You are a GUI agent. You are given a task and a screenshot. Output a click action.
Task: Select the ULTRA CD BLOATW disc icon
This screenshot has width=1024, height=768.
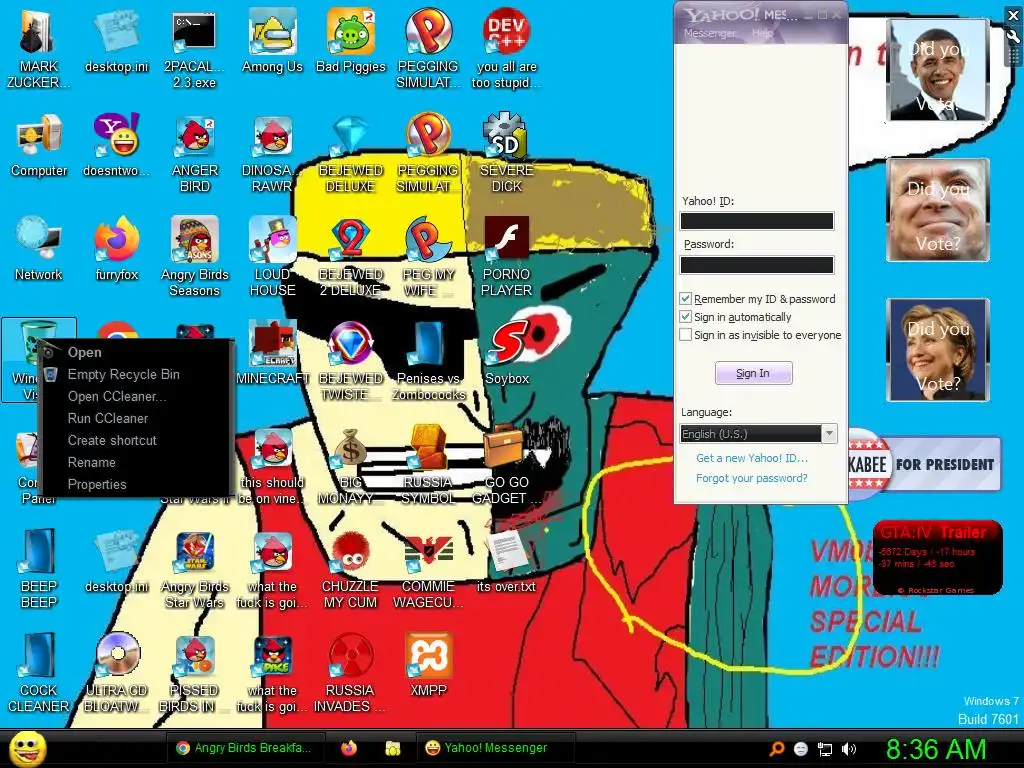pyautogui.click(x=117, y=672)
